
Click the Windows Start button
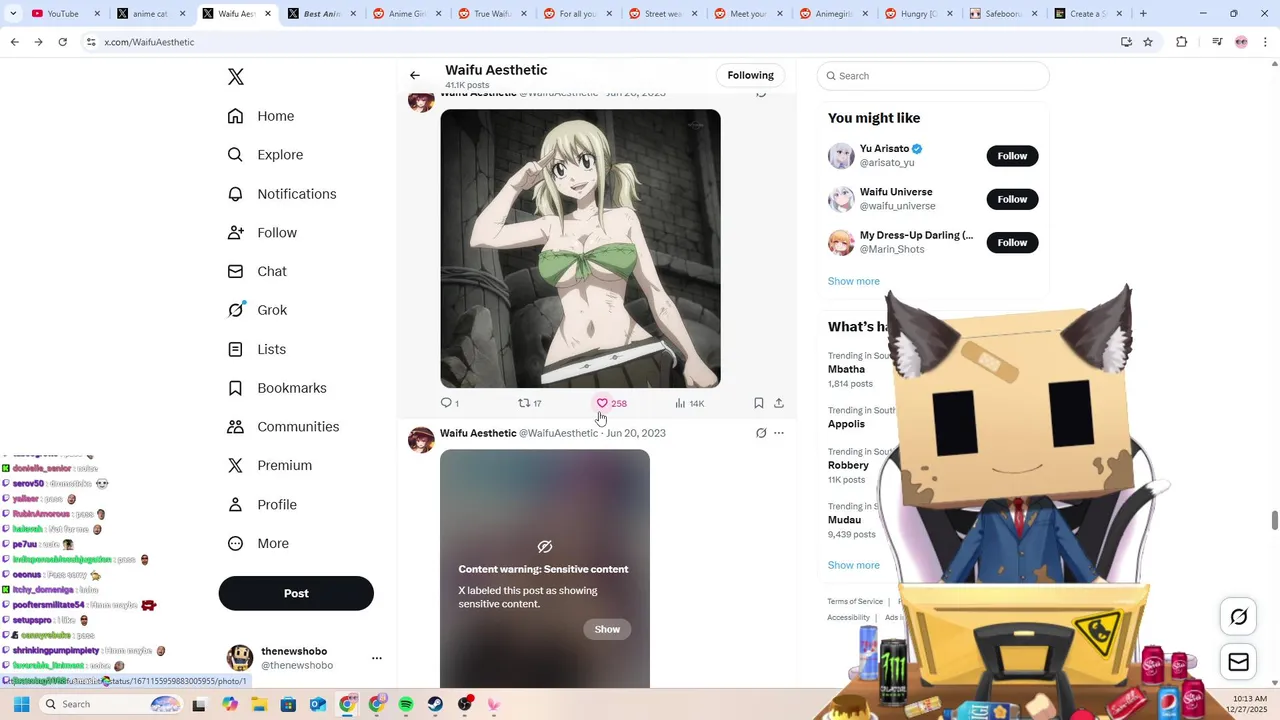[21, 704]
